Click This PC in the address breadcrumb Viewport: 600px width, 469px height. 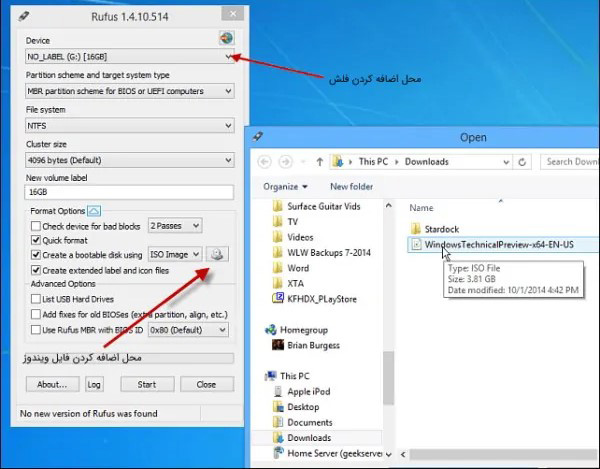(x=373, y=162)
